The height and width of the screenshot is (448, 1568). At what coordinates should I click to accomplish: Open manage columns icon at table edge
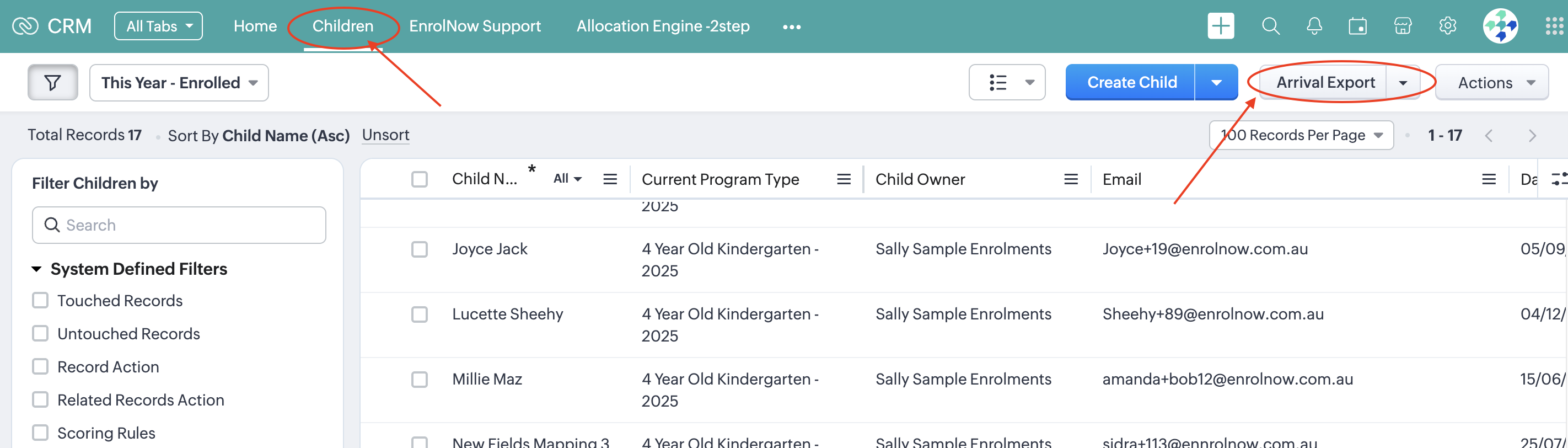[x=1559, y=179]
